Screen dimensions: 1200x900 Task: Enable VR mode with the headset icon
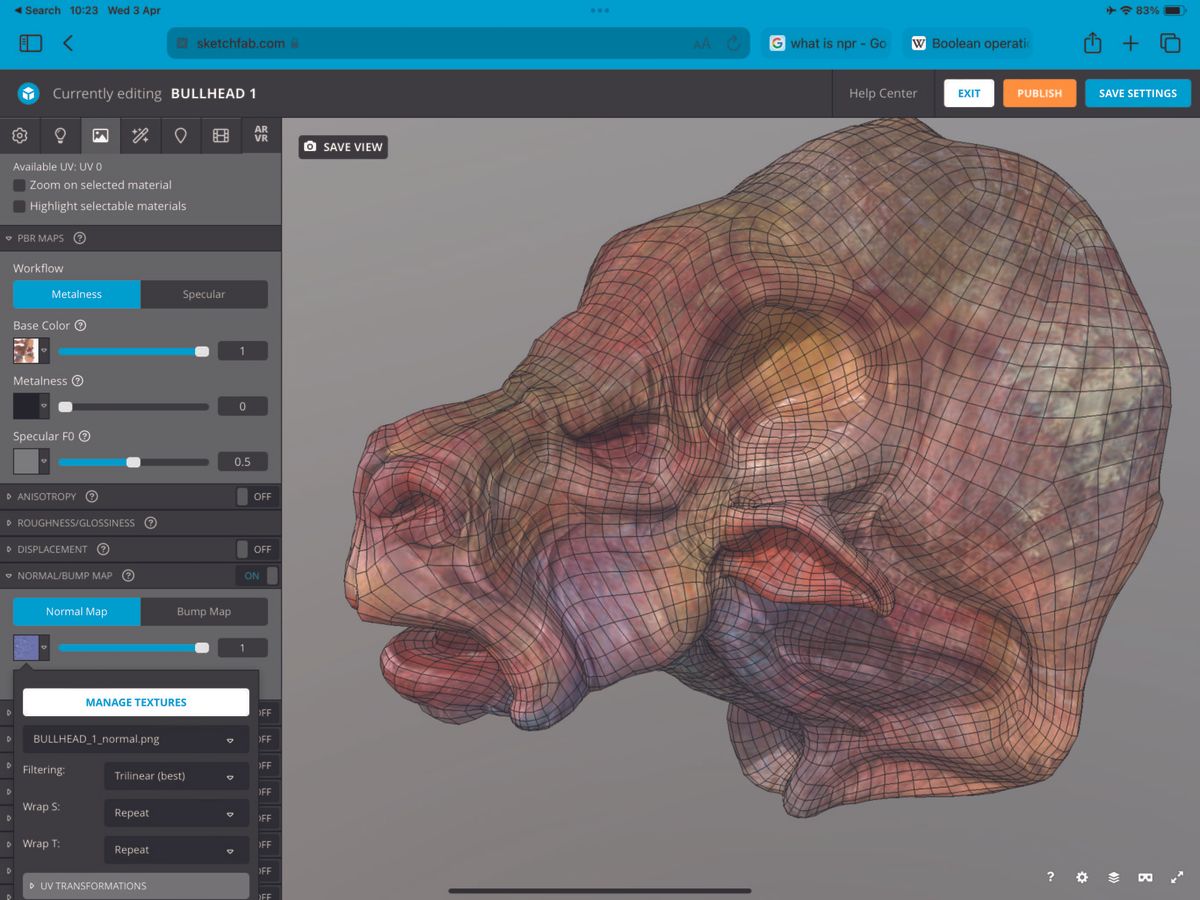(1146, 877)
